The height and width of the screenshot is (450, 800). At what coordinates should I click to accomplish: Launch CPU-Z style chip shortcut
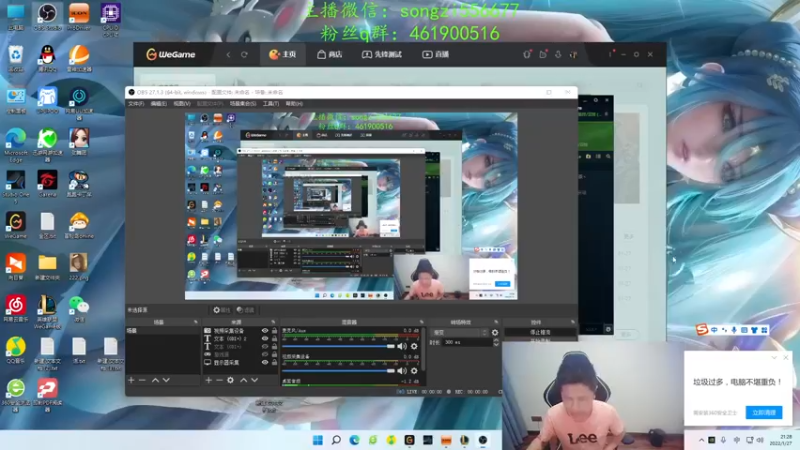(110, 18)
